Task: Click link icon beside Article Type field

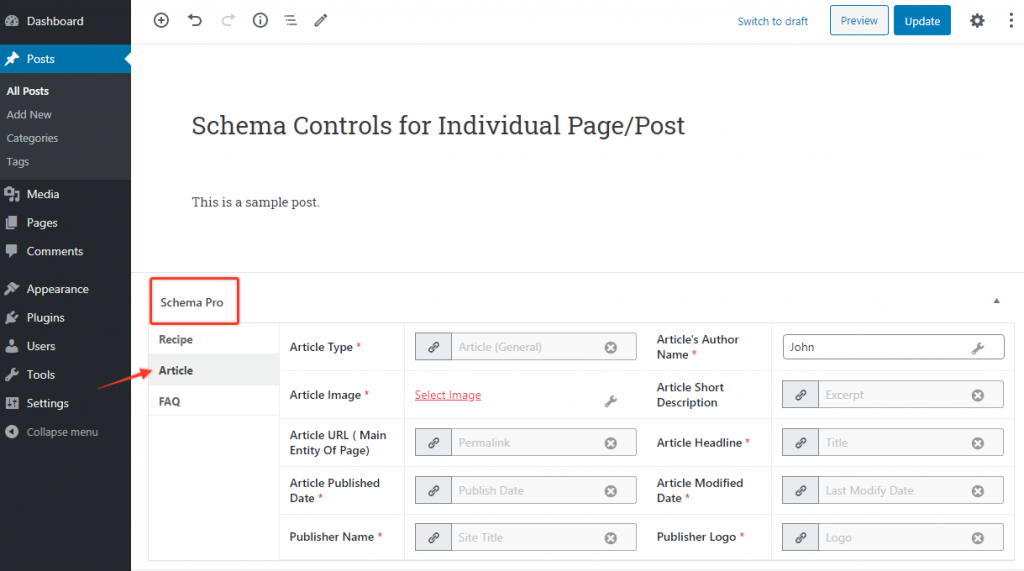Action: [434, 347]
